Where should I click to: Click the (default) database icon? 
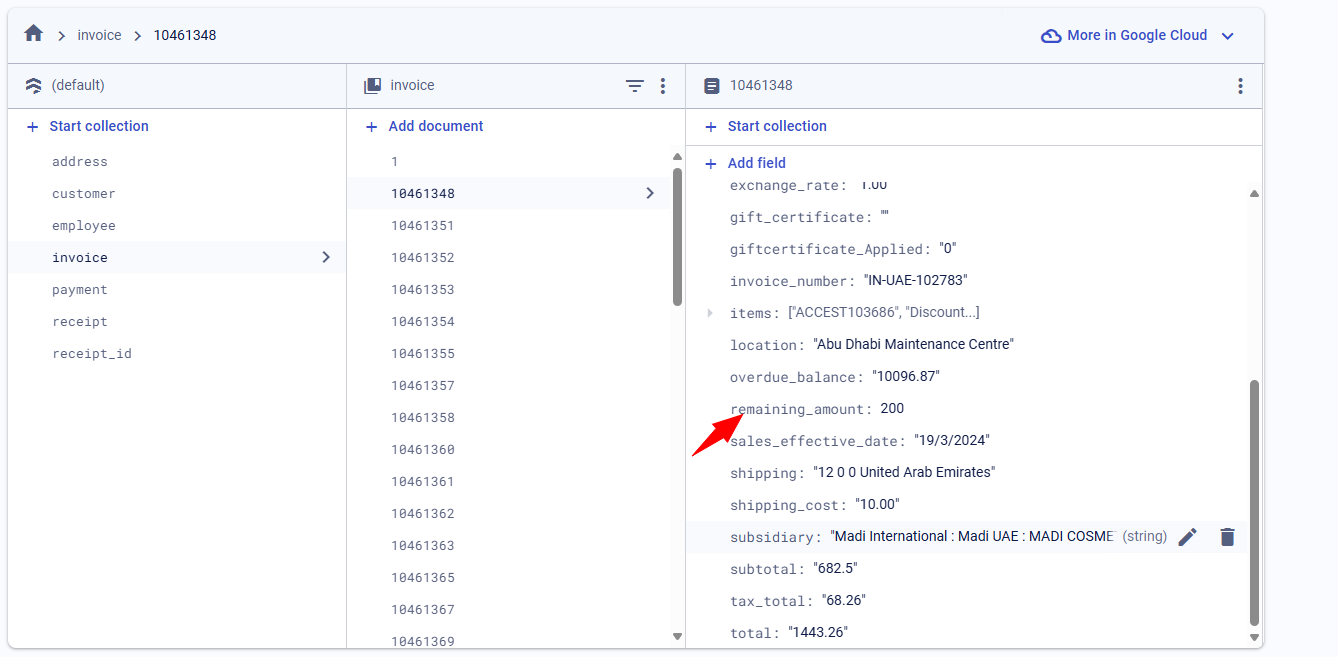coord(34,86)
